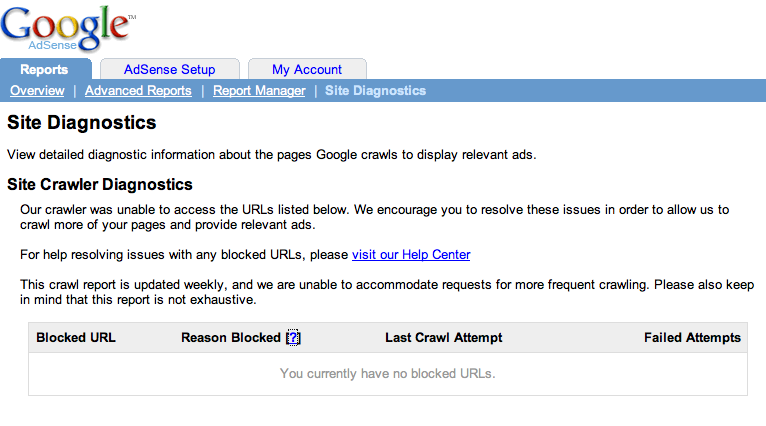Click the Site Crawler Diagnostics section heading
The width and height of the screenshot is (766, 426).
(x=100, y=185)
